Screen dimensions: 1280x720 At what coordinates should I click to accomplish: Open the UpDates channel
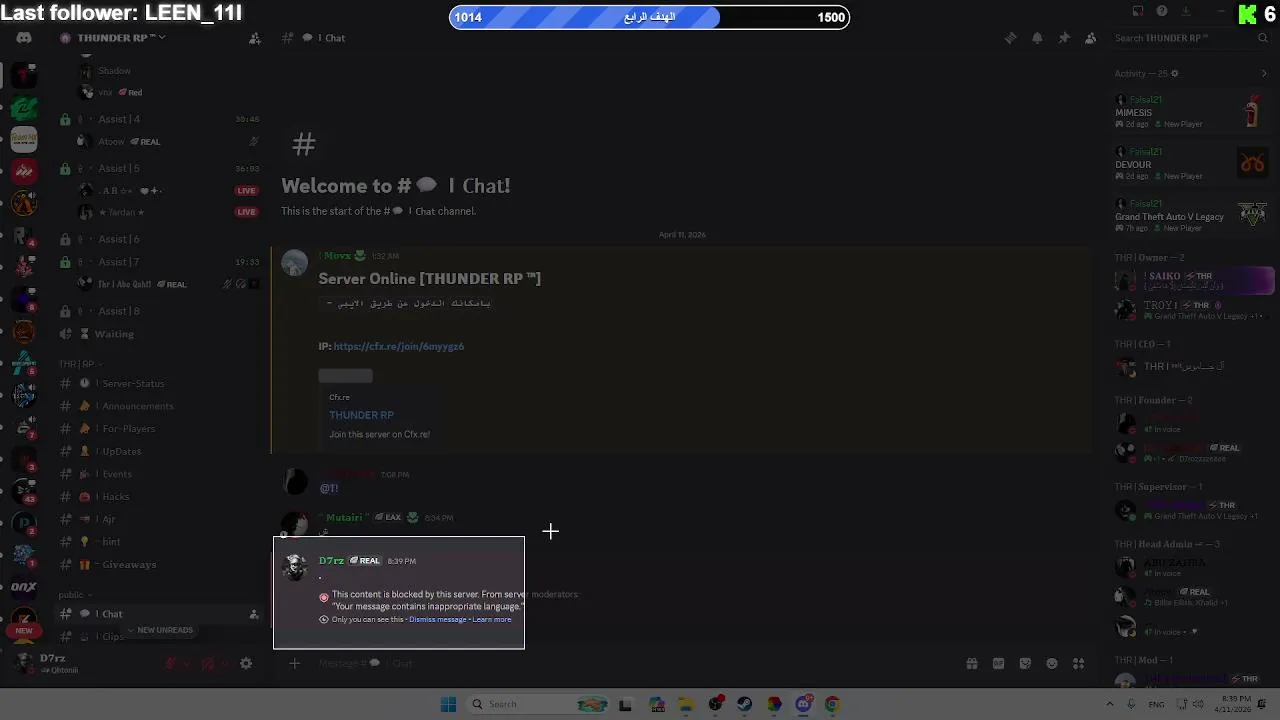click(160, 451)
